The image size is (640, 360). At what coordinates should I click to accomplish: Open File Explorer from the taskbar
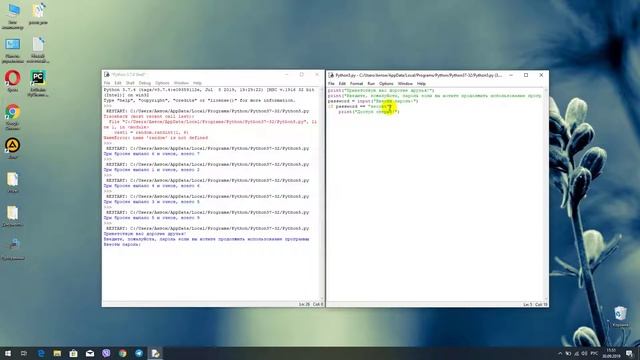tap(57, 353)
